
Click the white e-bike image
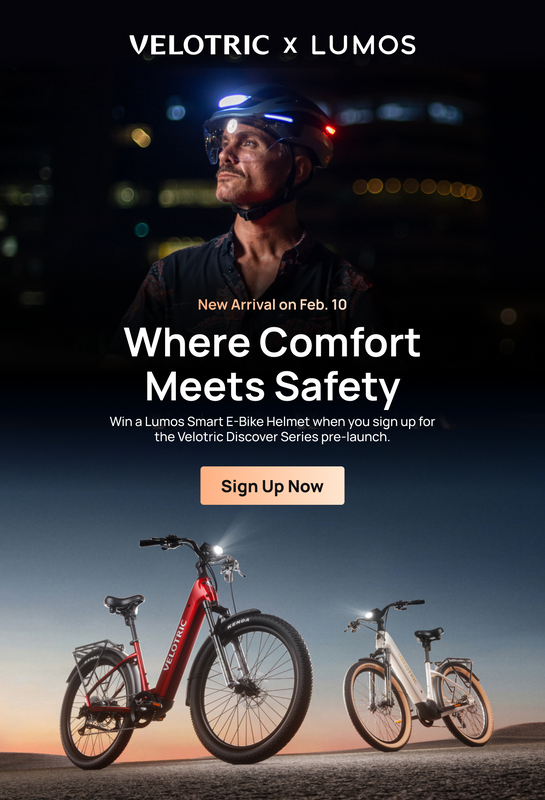tap(418, 673)
